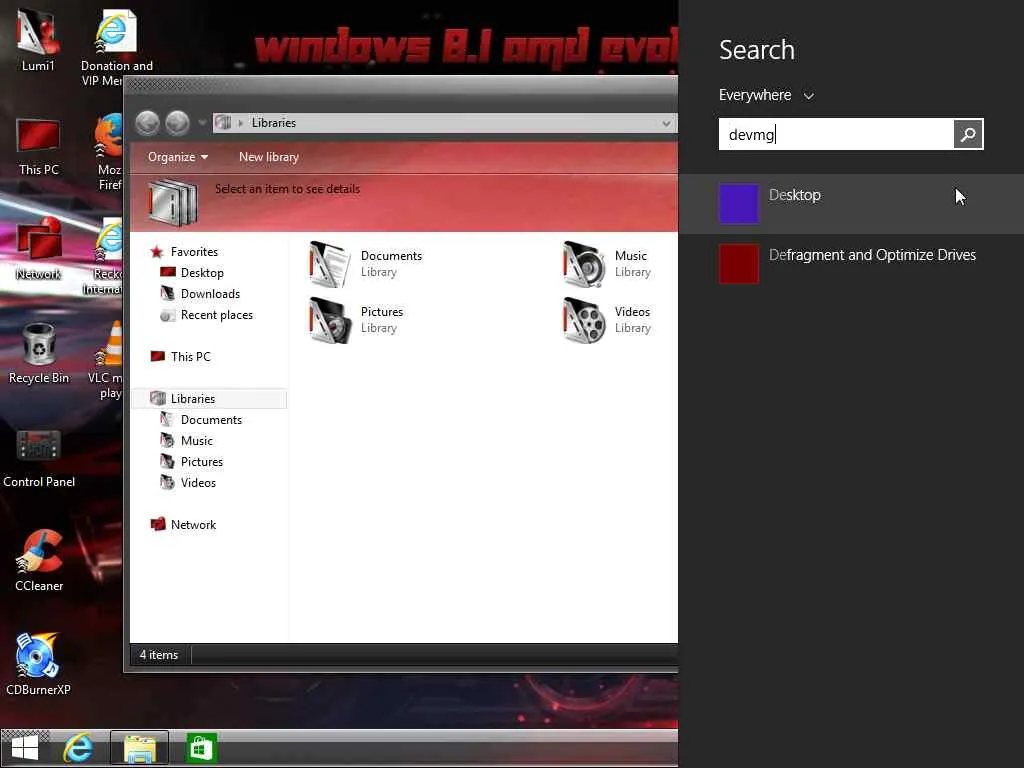Click the Libraries address bar path
This screenshot has width=1024, height=768.
274,123
